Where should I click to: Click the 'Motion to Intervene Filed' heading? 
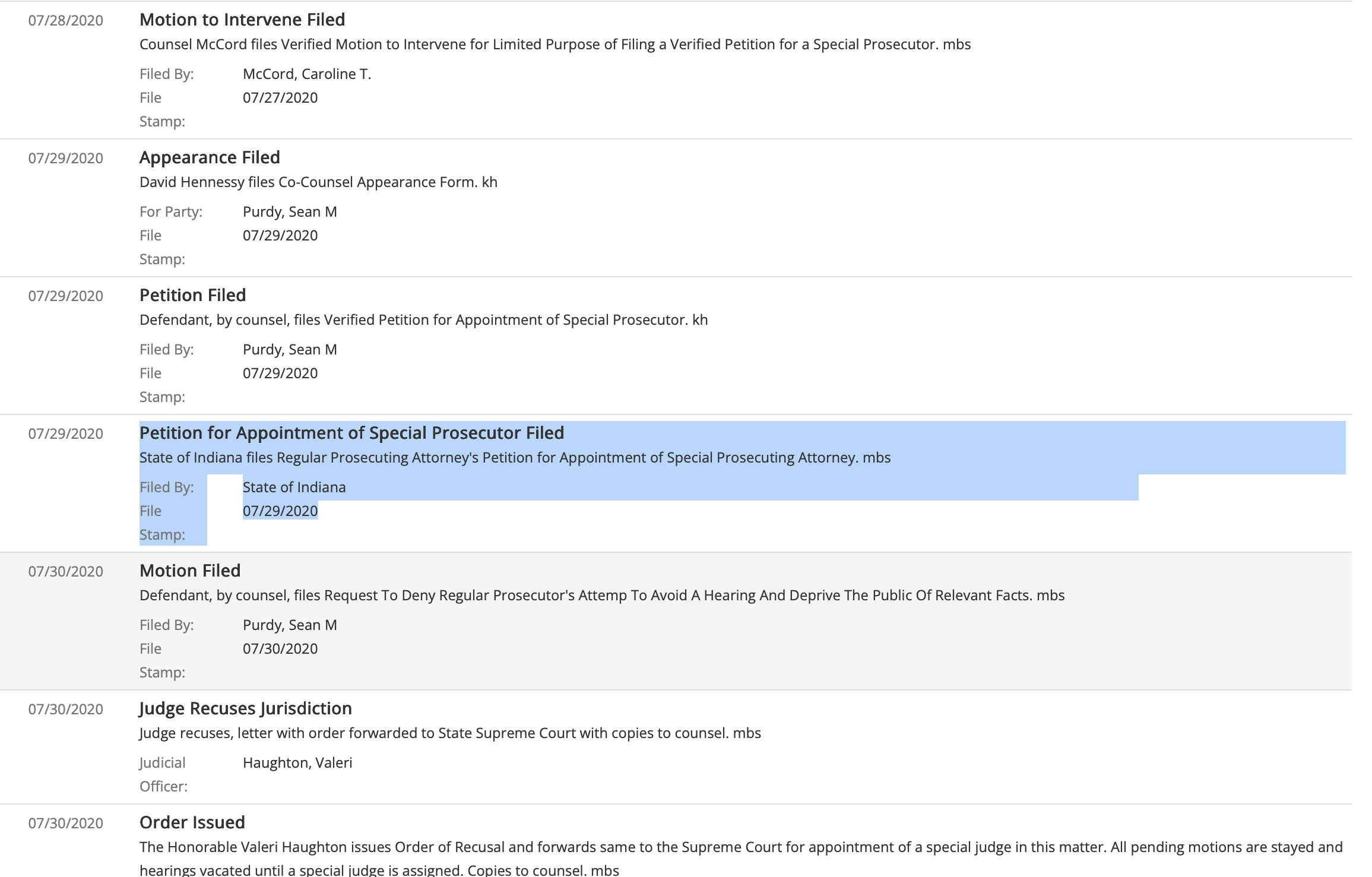click(242, 20)
